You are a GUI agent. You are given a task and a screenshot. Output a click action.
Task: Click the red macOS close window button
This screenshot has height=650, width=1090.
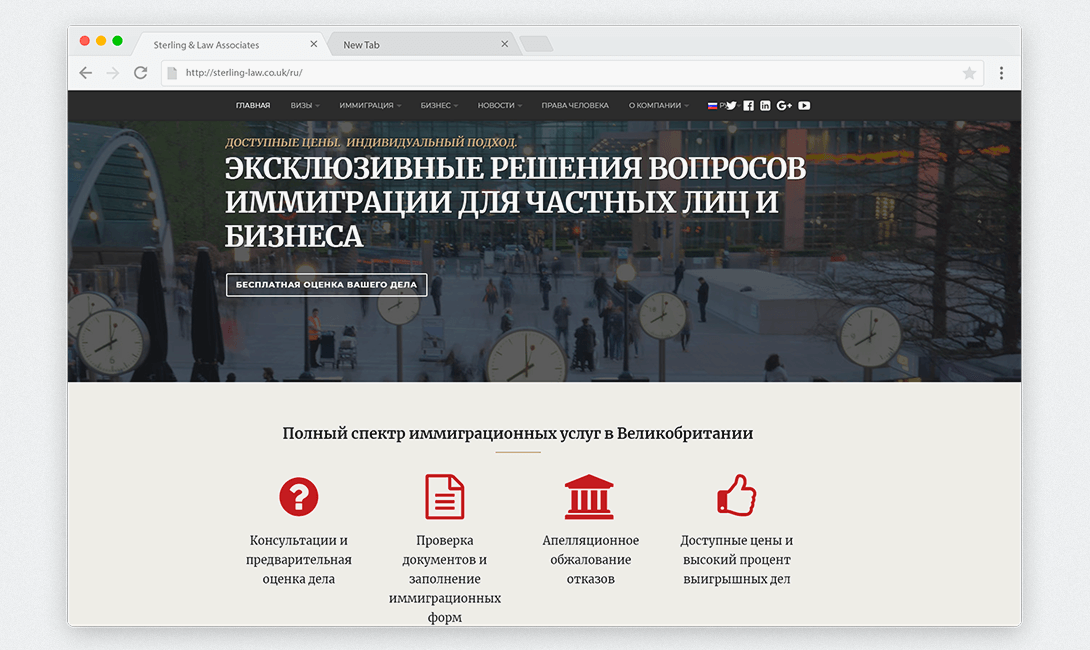(x=85, y=41)
